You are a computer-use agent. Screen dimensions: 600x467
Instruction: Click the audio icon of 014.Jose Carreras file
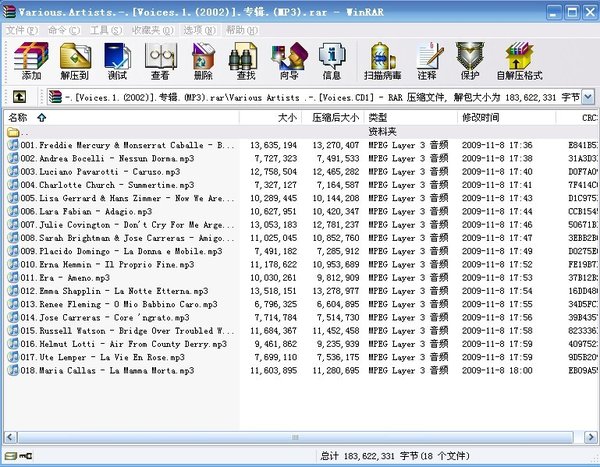[13, 317]
